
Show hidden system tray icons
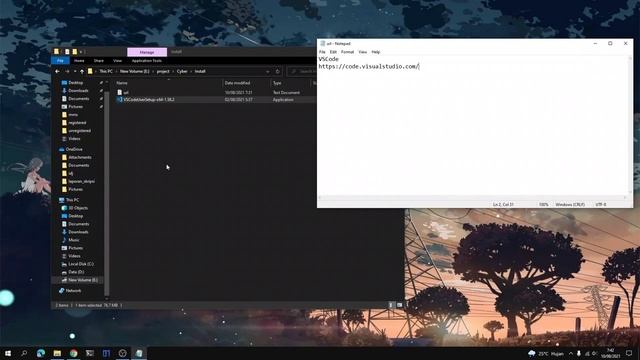coord(571,353)
